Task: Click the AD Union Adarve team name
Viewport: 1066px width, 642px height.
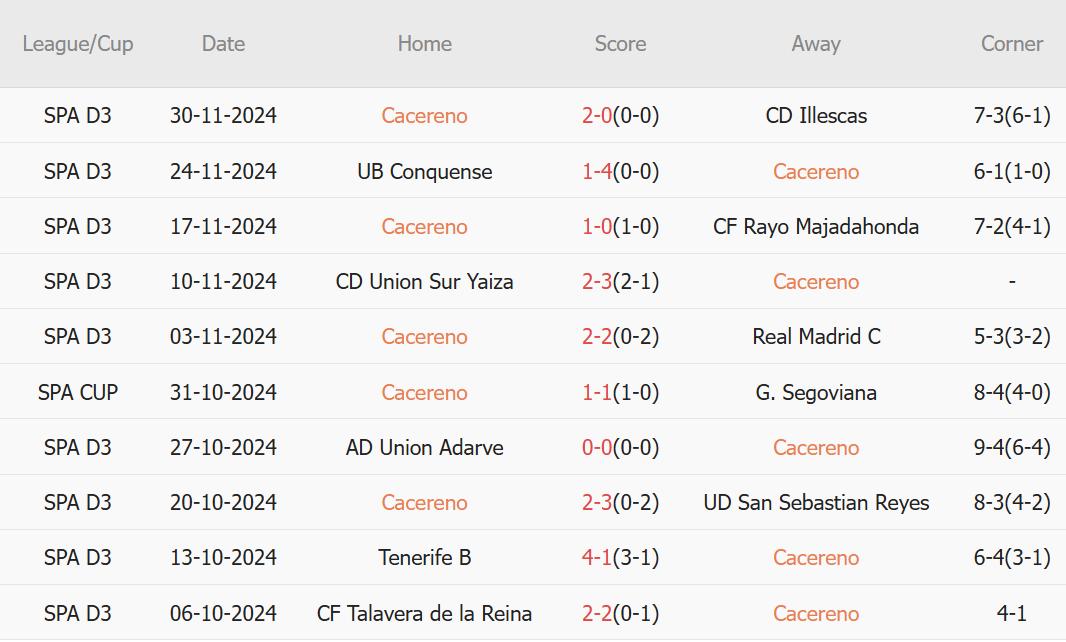Action: click(424, 447)
